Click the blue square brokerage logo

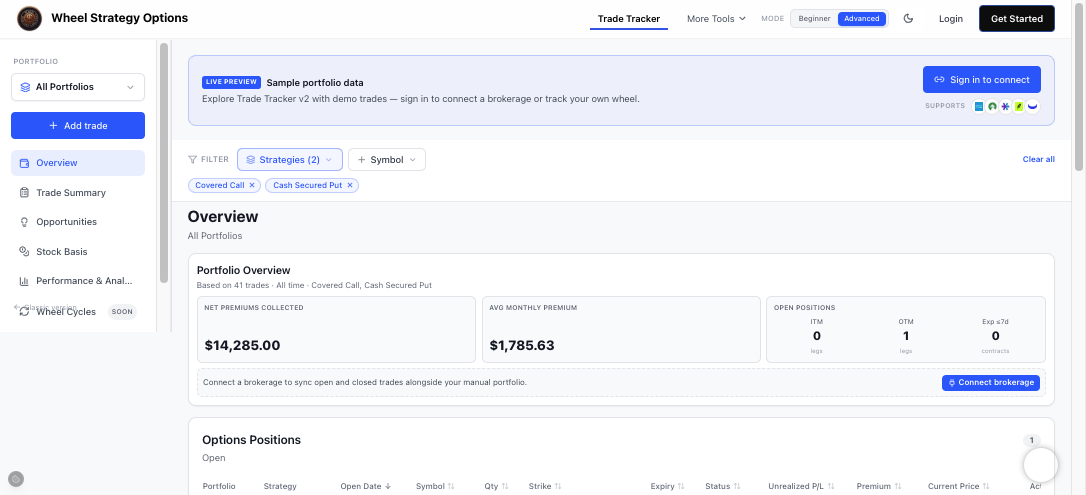click(x=979, y=107)
